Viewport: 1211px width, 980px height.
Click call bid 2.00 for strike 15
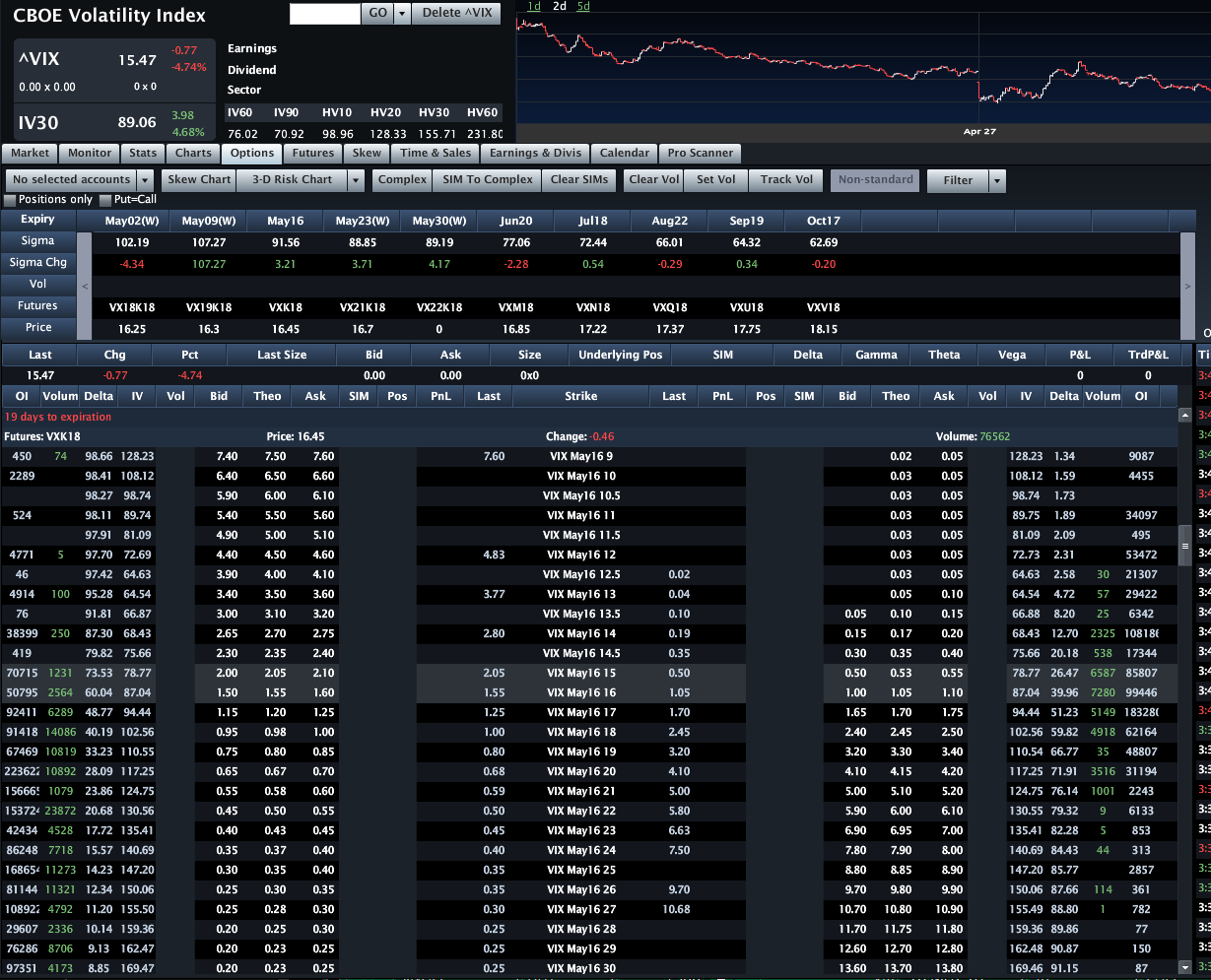pyautogui.click(x=227, y=673)
